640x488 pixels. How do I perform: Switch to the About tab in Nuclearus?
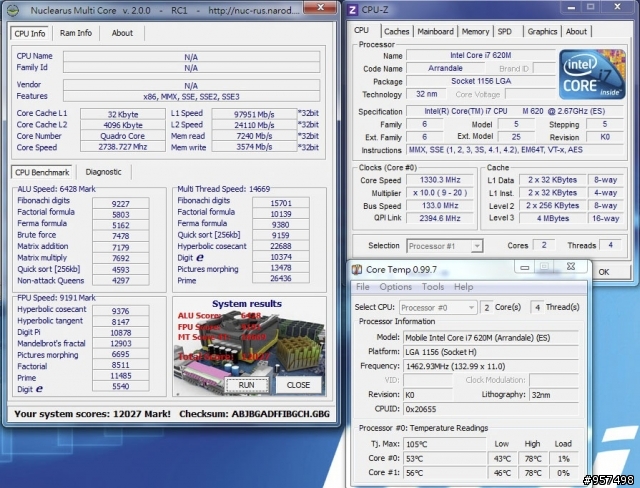(122, 33)
